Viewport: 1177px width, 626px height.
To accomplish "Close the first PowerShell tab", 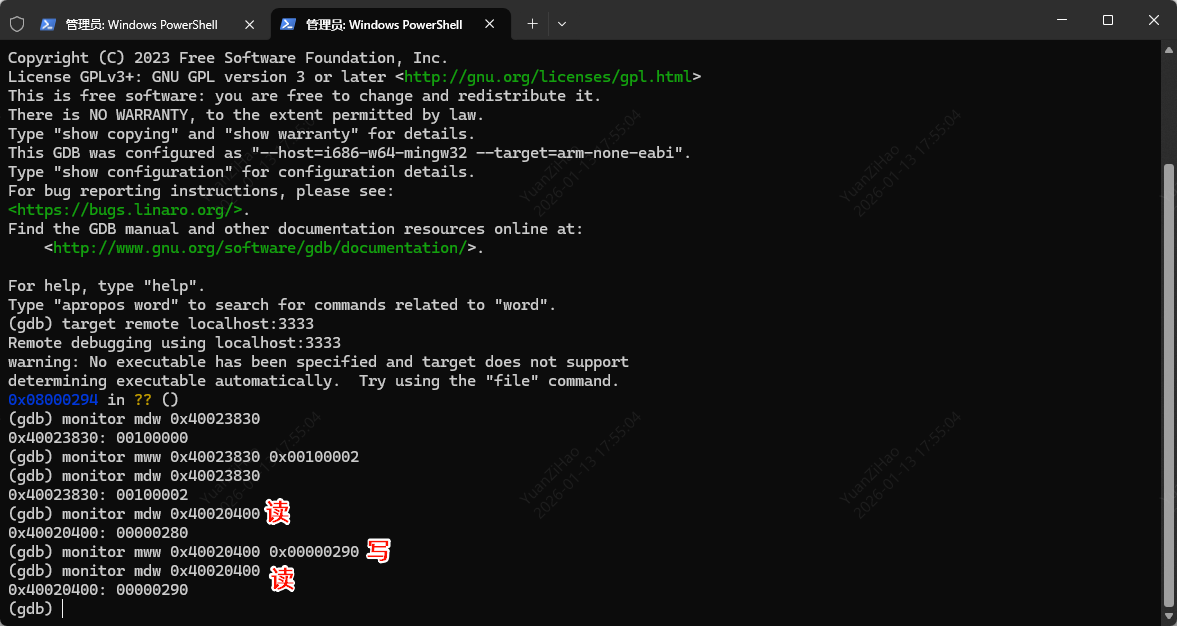I will pyautogui.click(x=246, y=24).
